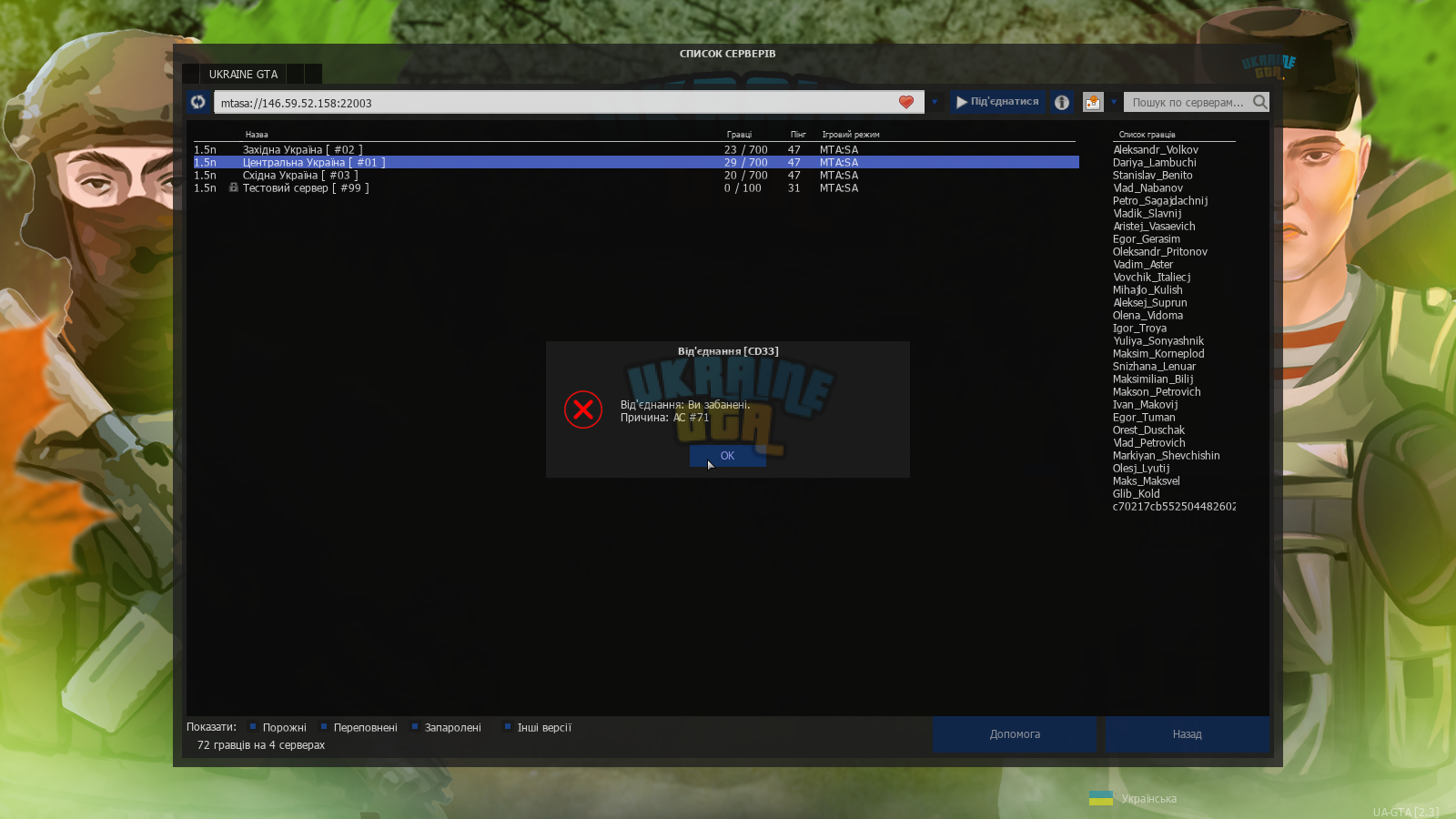Viewport: 1456px width, 819px height.
Task: Select player Vlad_Petrovich
Action: tap(1149, 443)
